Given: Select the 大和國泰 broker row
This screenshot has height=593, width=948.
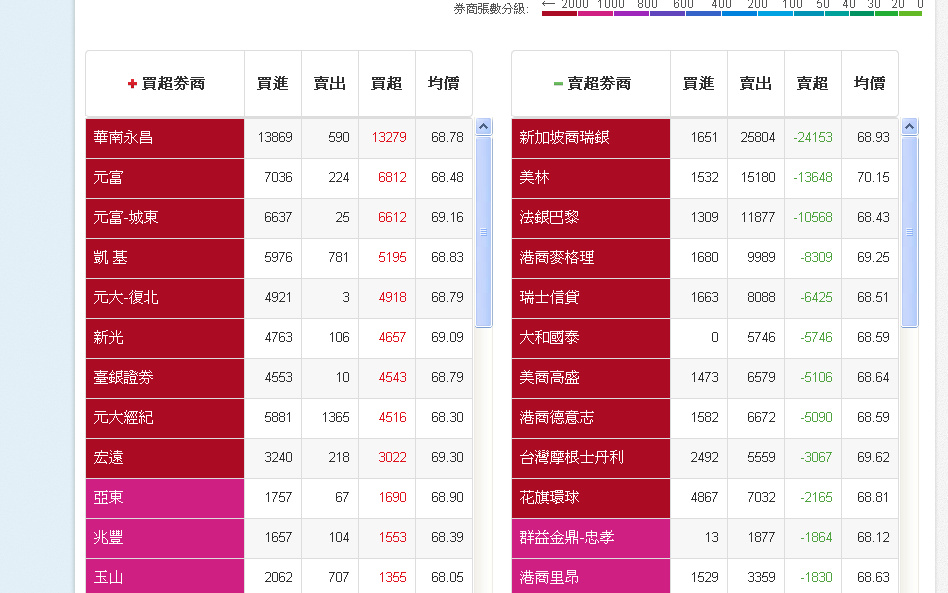Looking at the screenshot, I should (x=704, y=337).
